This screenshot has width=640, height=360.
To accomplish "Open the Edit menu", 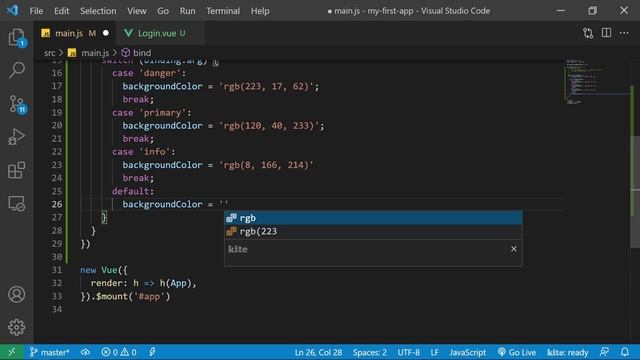I will 62,11.
